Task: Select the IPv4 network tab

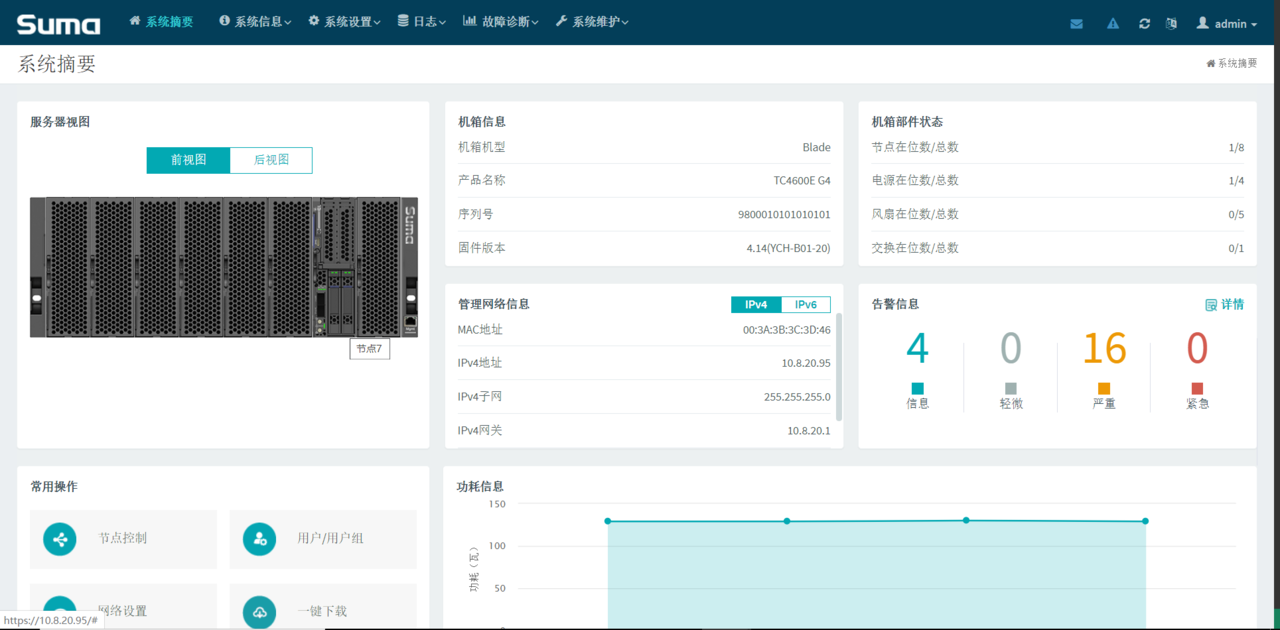Action: 756,305
